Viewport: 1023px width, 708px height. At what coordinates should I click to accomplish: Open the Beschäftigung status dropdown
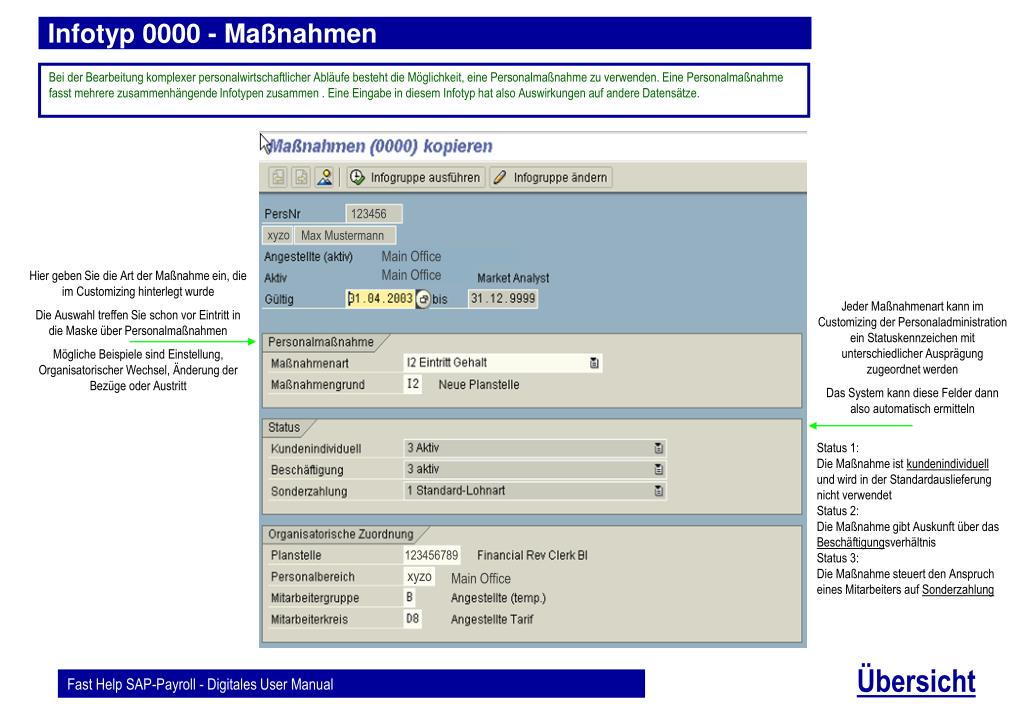pyautogui.click(x=658, y=469)
